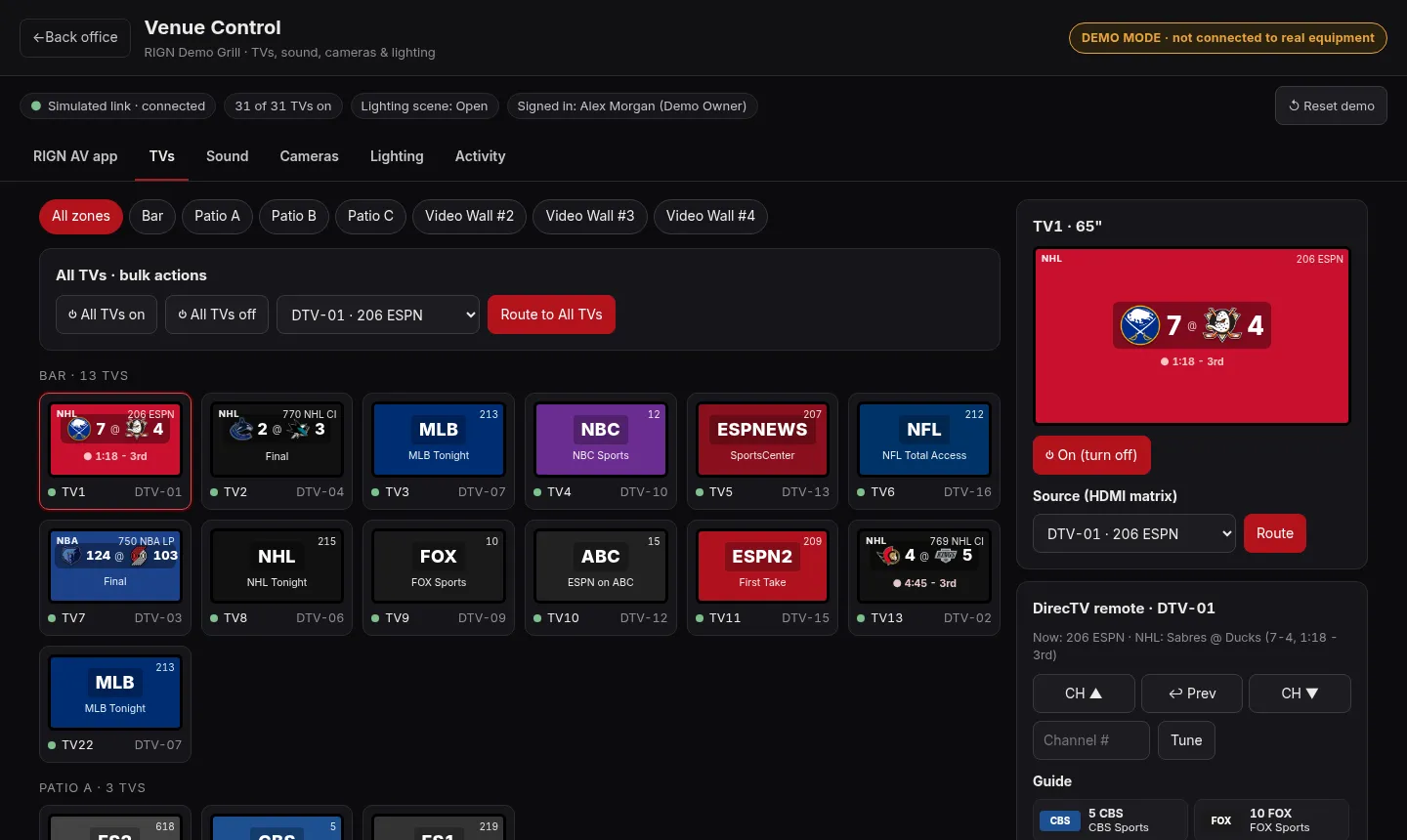Click the Reset demo button
The image size is (1407, 840).
tap(1331, 105)
